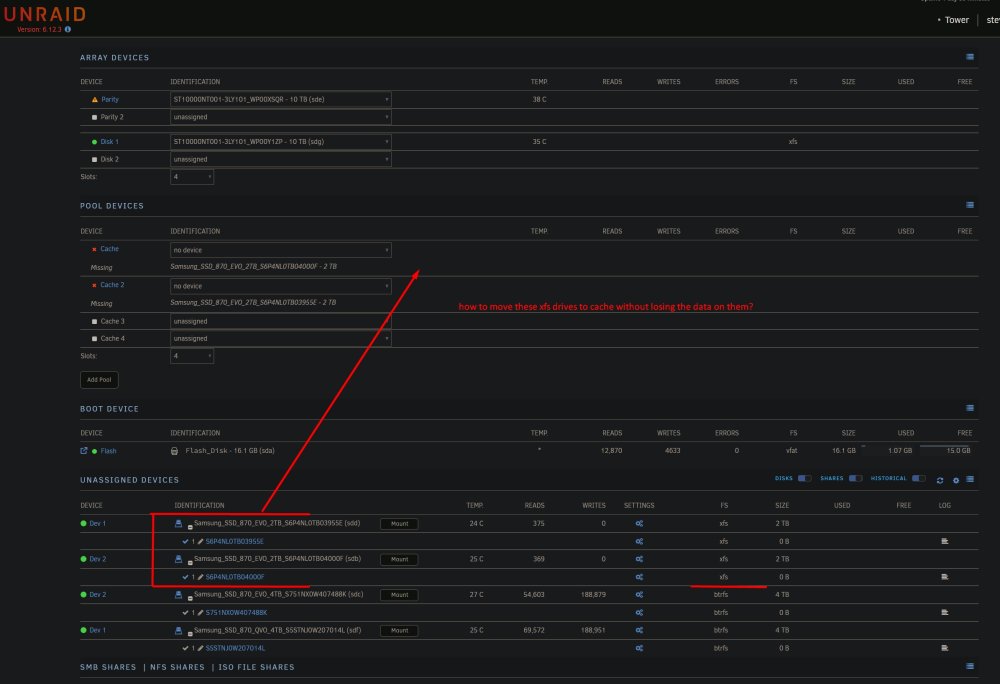Image resolution: width=1000 pixels, height=684 pixels.
Task: Click pencil icon to rename S751NX0W407488K
Action: click(200, 613)
